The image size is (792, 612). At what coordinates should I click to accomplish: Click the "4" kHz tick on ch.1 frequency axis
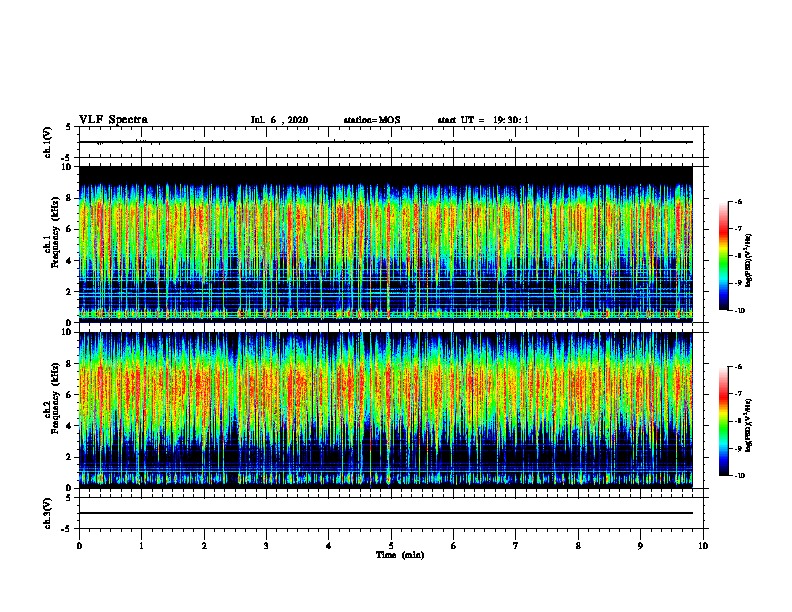point(71,260)
